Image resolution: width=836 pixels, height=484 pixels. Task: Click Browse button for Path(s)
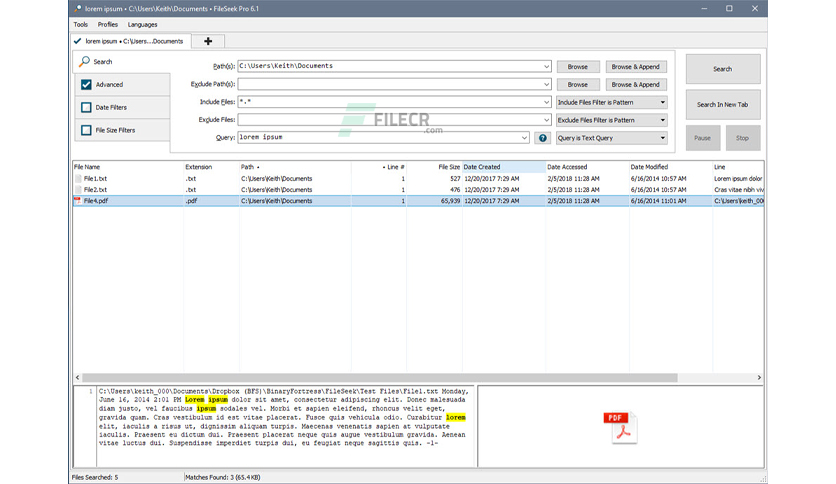[x=577, y=67]
